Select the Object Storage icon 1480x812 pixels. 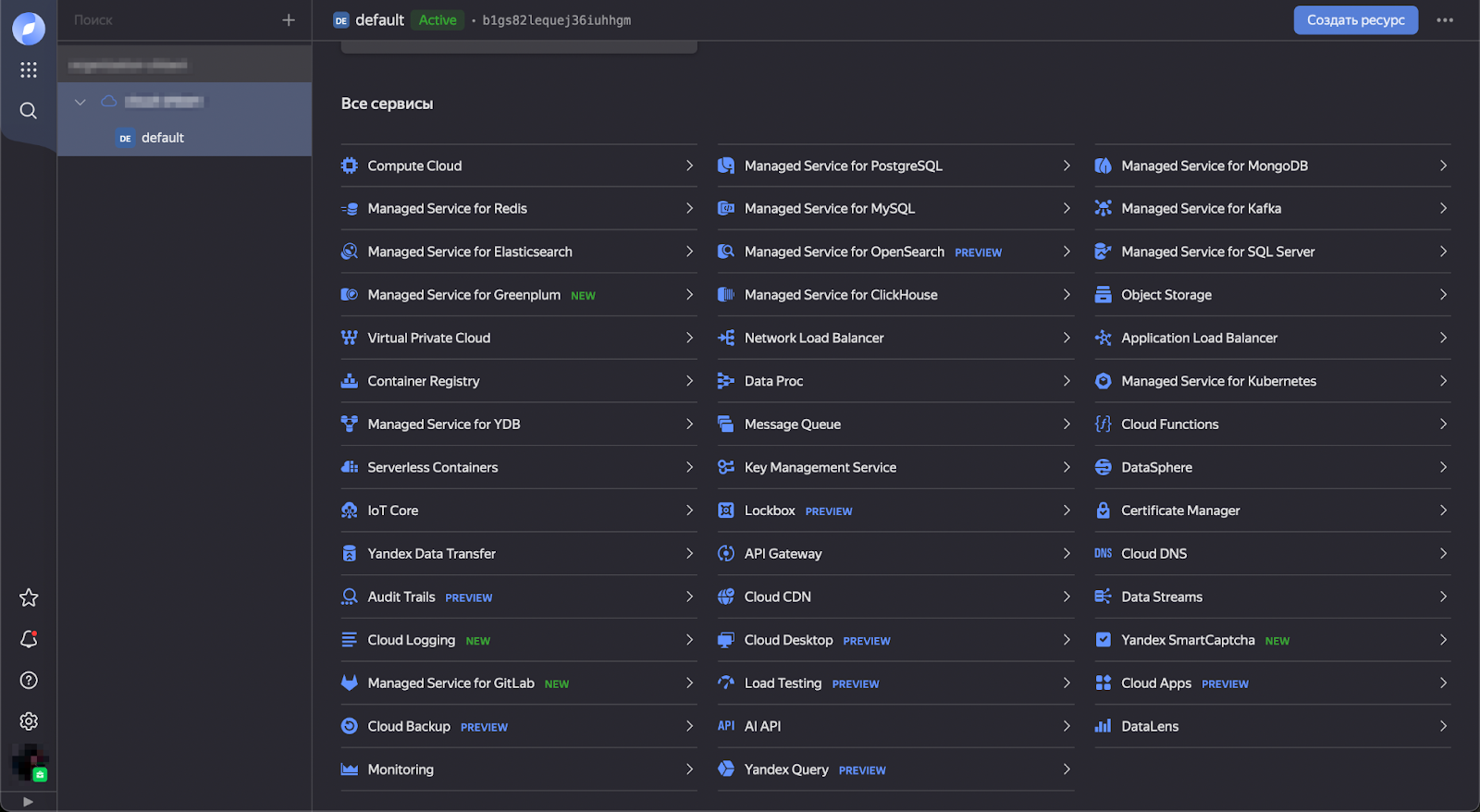pos(1103,295)
